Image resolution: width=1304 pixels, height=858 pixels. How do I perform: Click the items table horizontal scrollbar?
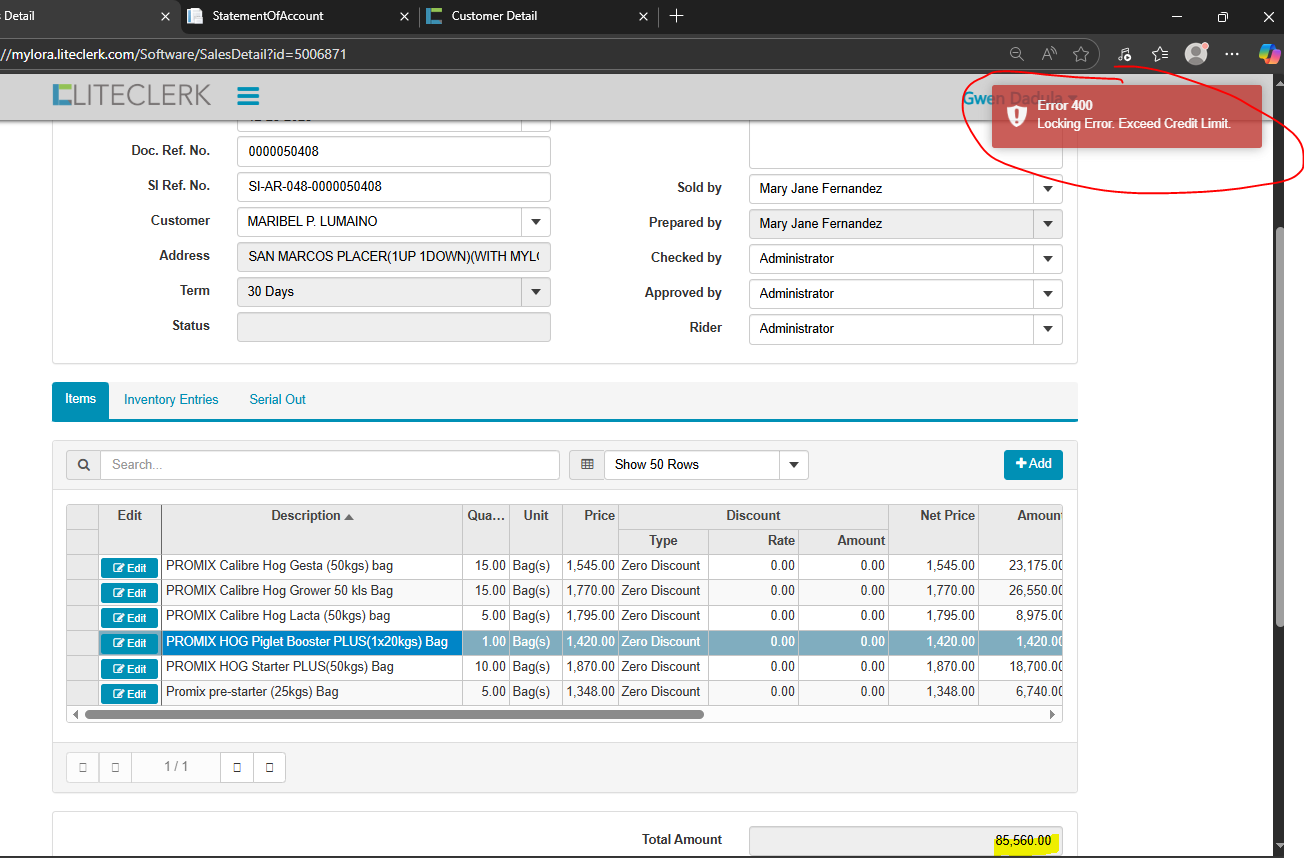pyautogui.click(x=394, y=715)
